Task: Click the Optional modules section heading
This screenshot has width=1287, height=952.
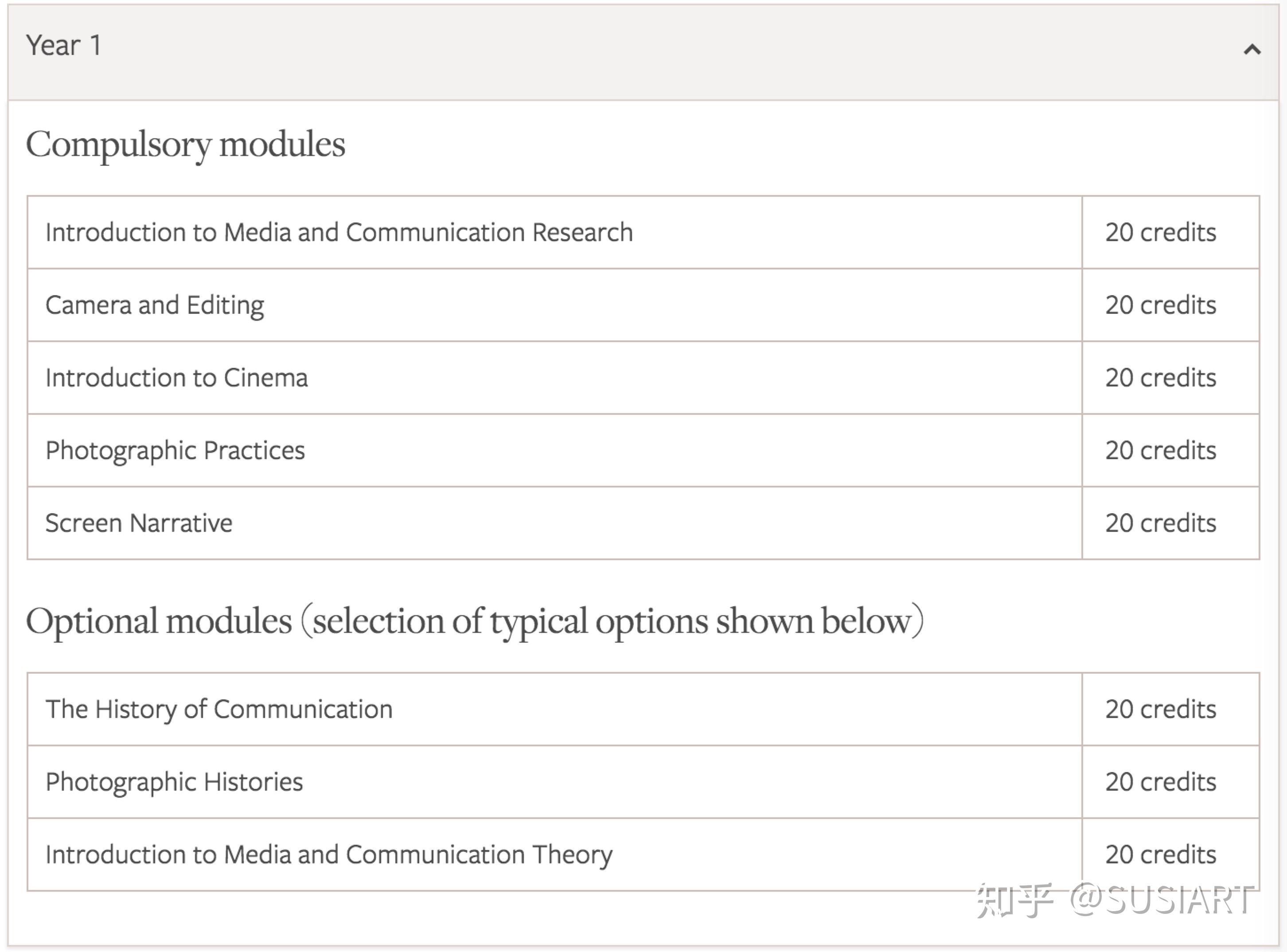Action: coord(475,621)
